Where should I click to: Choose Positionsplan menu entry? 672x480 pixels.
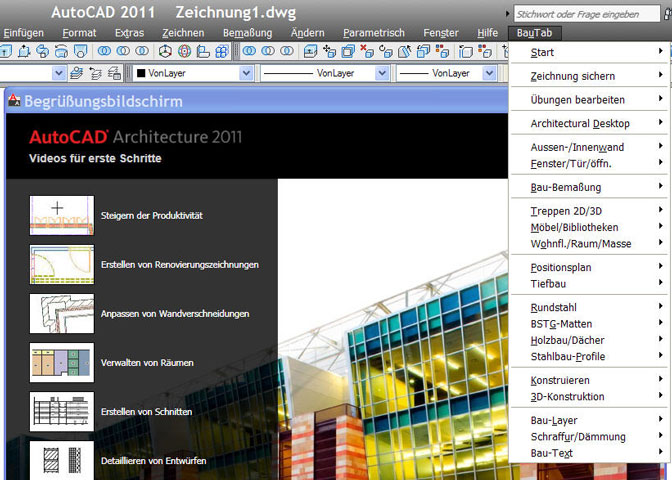pos(589,267)
